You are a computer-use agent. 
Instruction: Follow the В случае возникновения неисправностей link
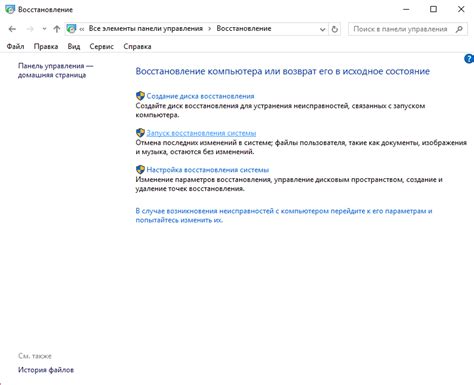coord(284,215)
